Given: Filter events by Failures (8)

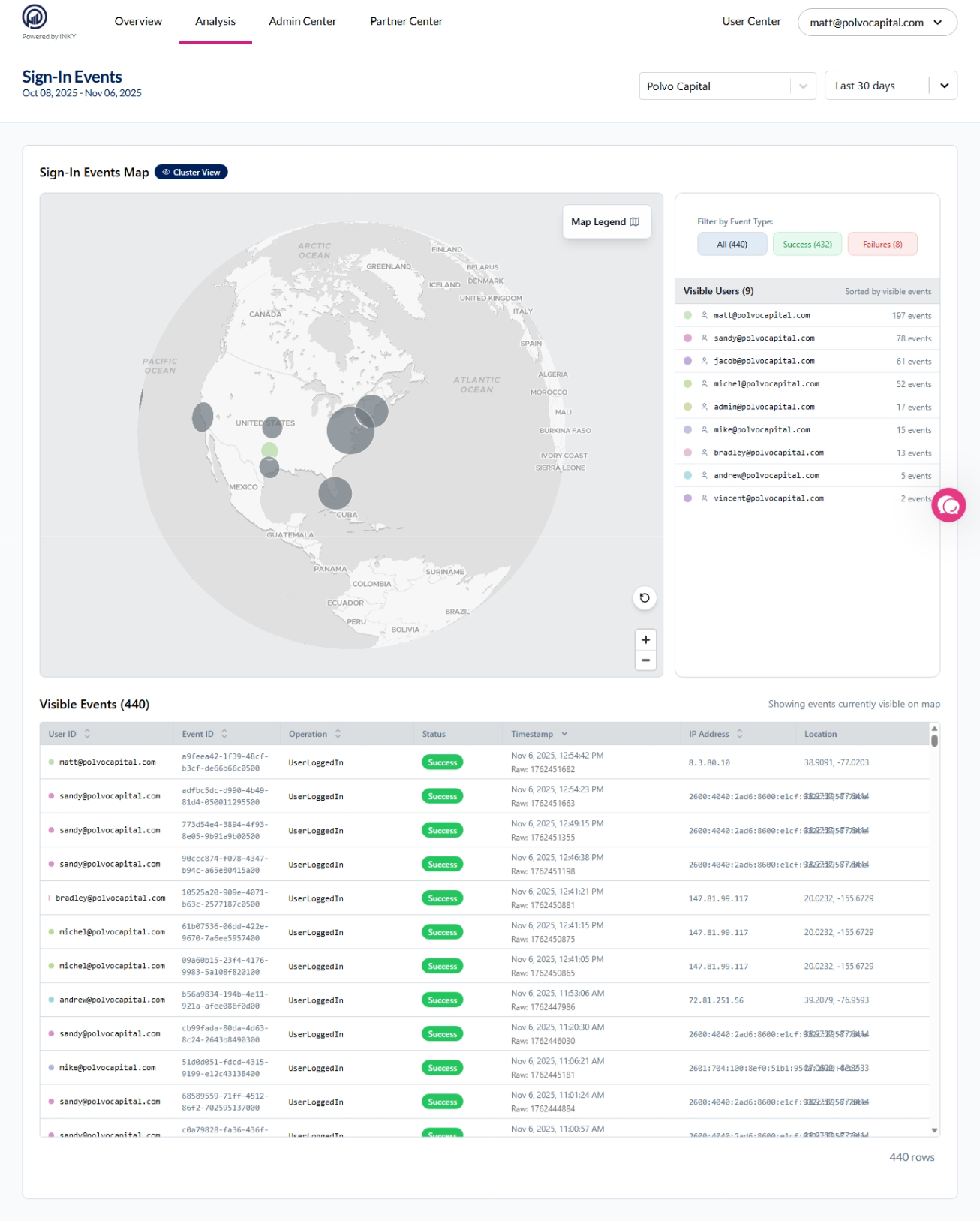Looking at the screenshot, I should [882, 245].
